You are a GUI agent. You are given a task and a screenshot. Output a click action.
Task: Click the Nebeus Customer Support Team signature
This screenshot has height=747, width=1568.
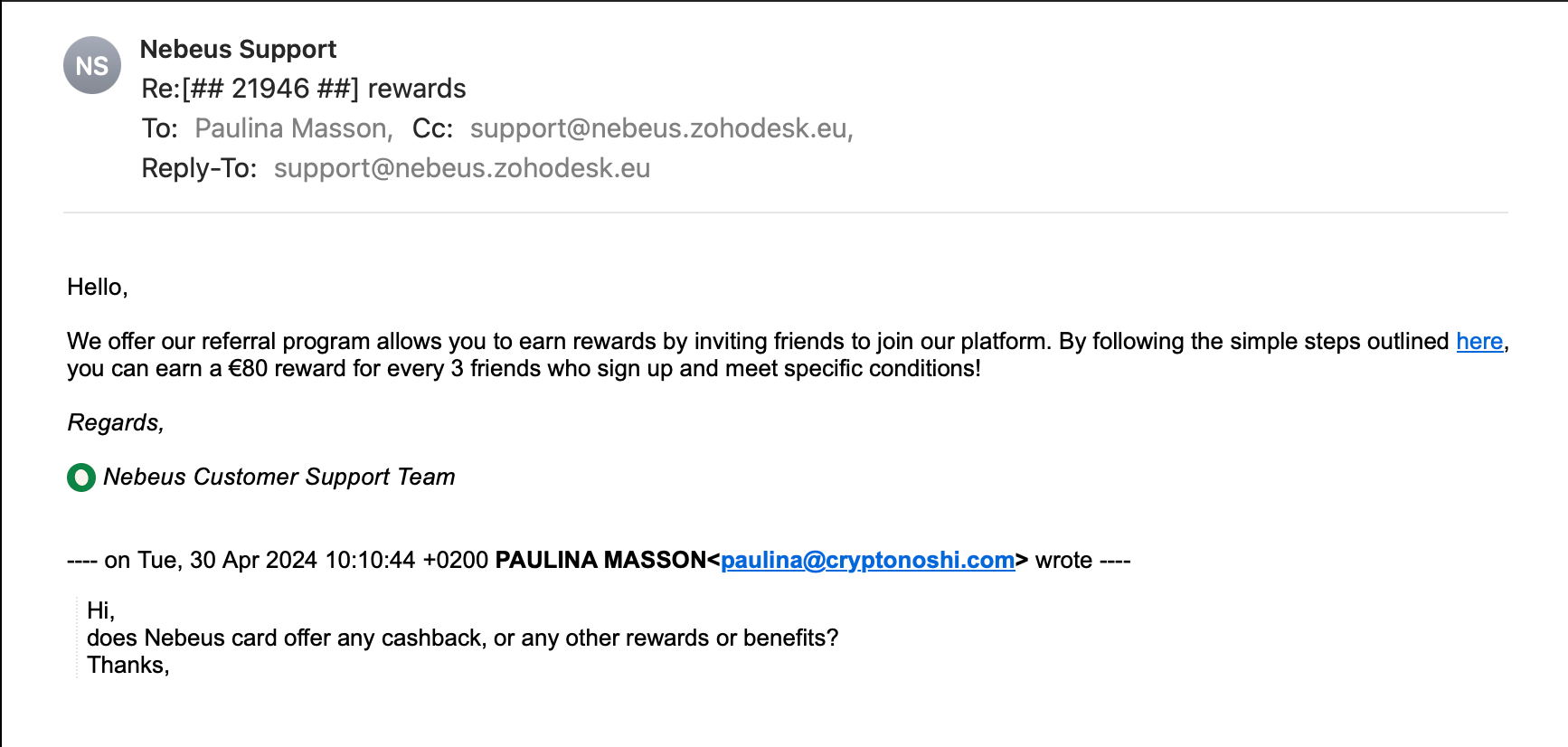click(279, 477)
